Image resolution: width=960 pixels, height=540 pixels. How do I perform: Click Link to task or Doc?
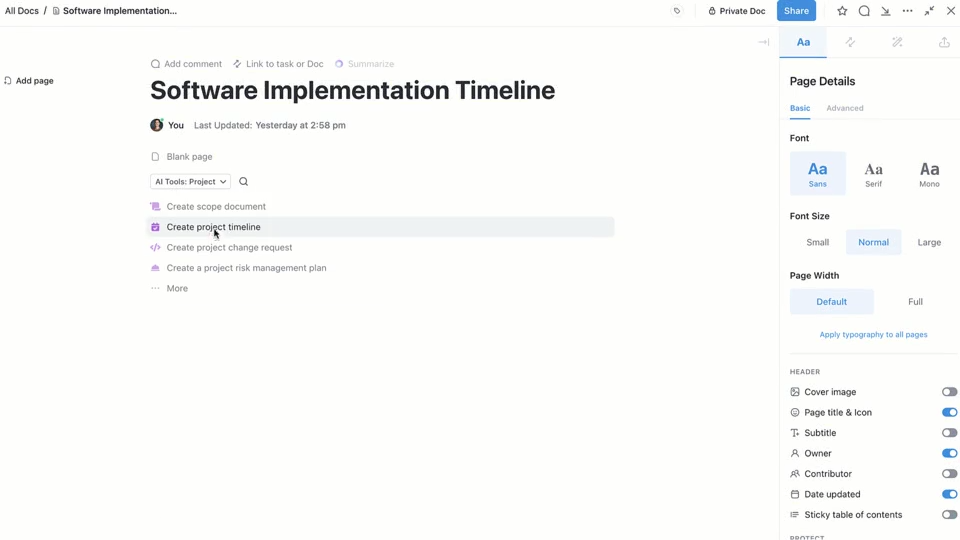pos(278,64)
